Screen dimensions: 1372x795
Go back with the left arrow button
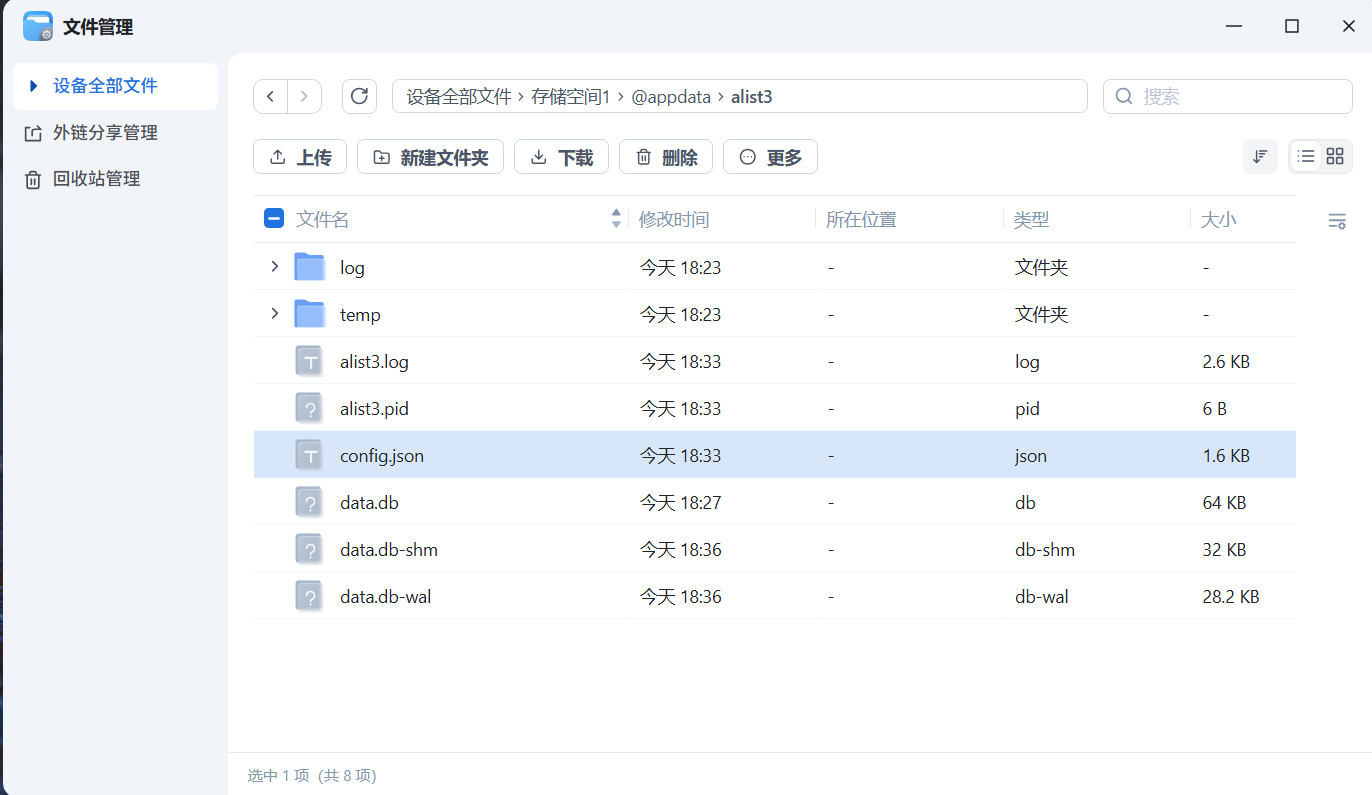tap(271, 96)
